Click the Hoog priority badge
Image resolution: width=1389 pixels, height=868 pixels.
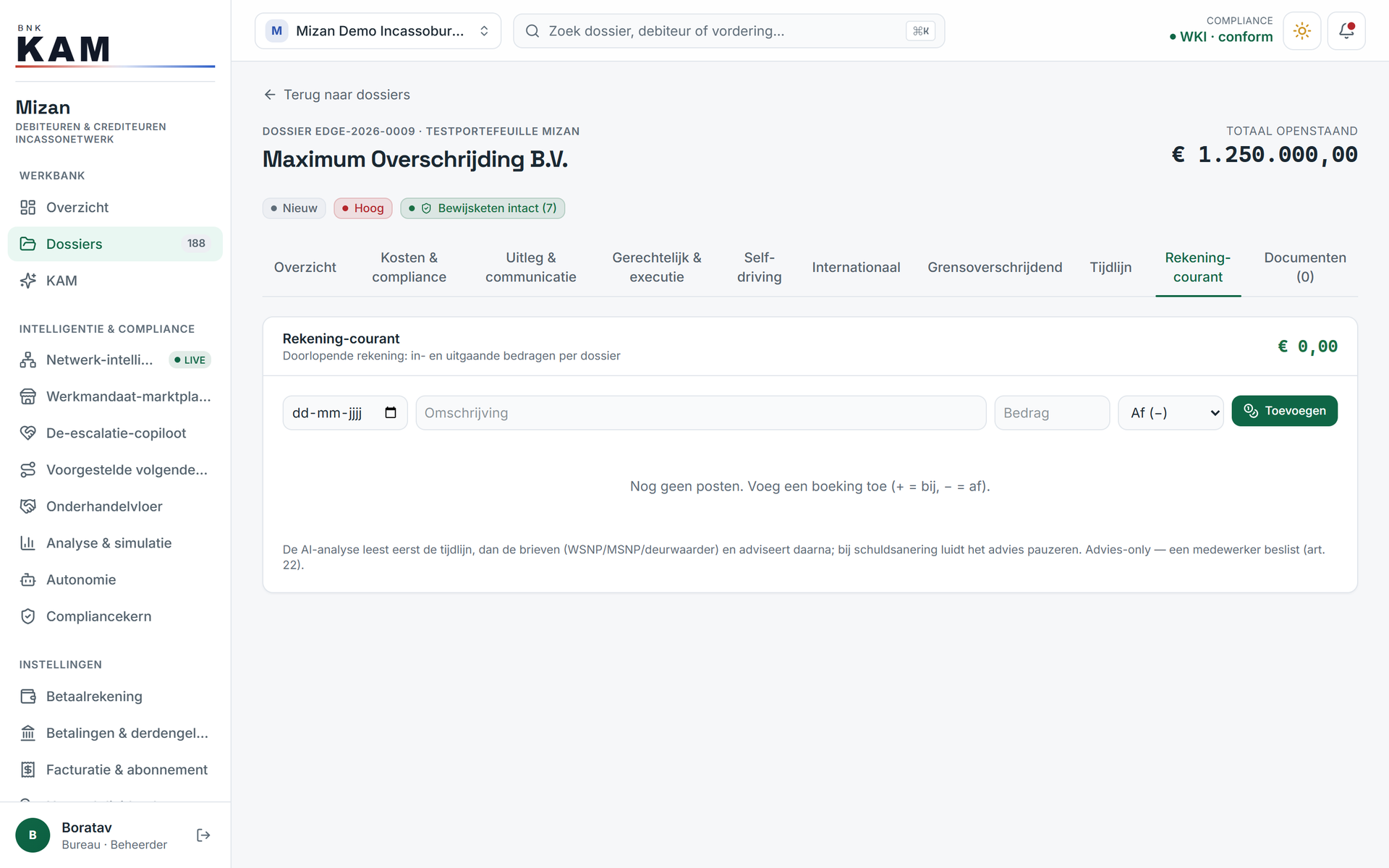coord(362,208)
